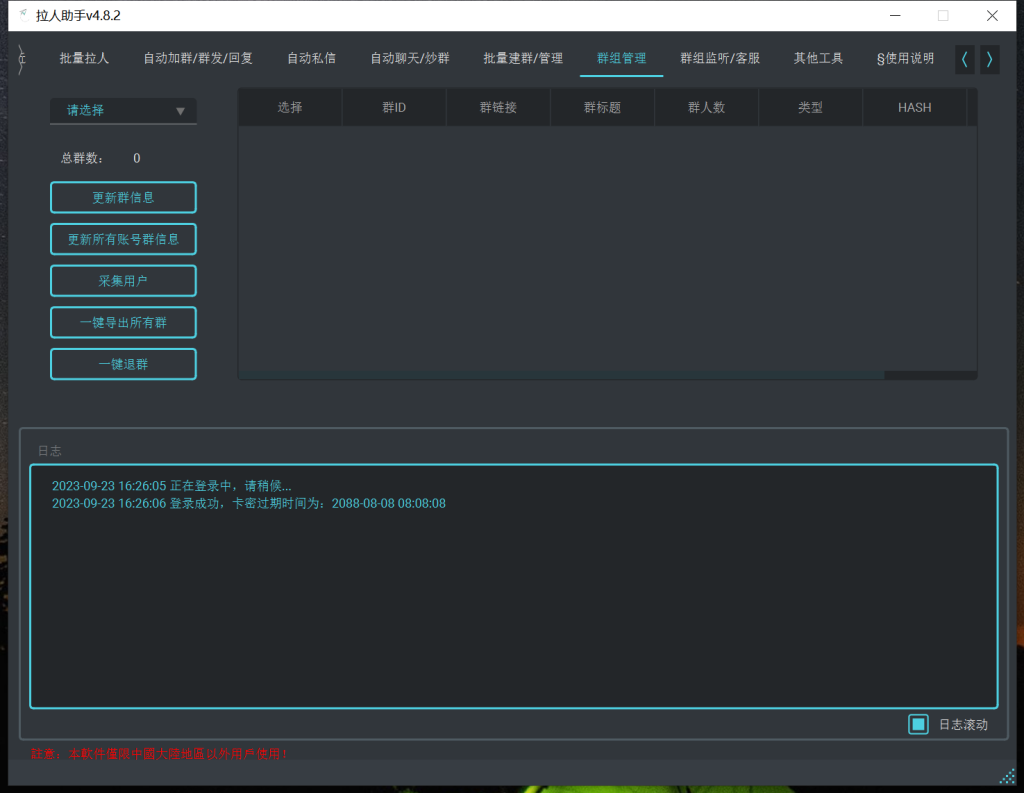
Task: Switch to the 其他工具 tab
Action: click(x=817, y=58)
